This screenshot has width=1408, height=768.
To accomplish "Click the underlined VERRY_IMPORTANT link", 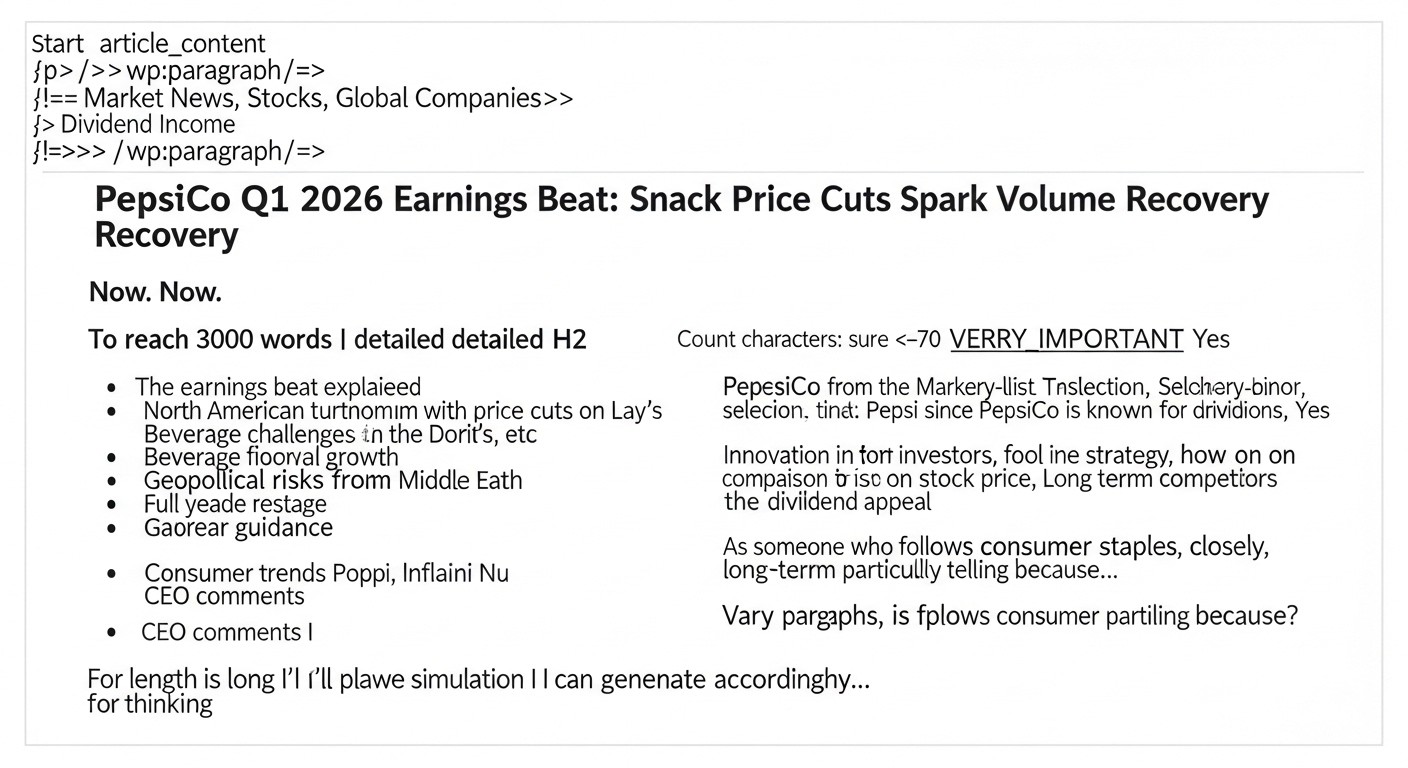I will [1066, 339].
